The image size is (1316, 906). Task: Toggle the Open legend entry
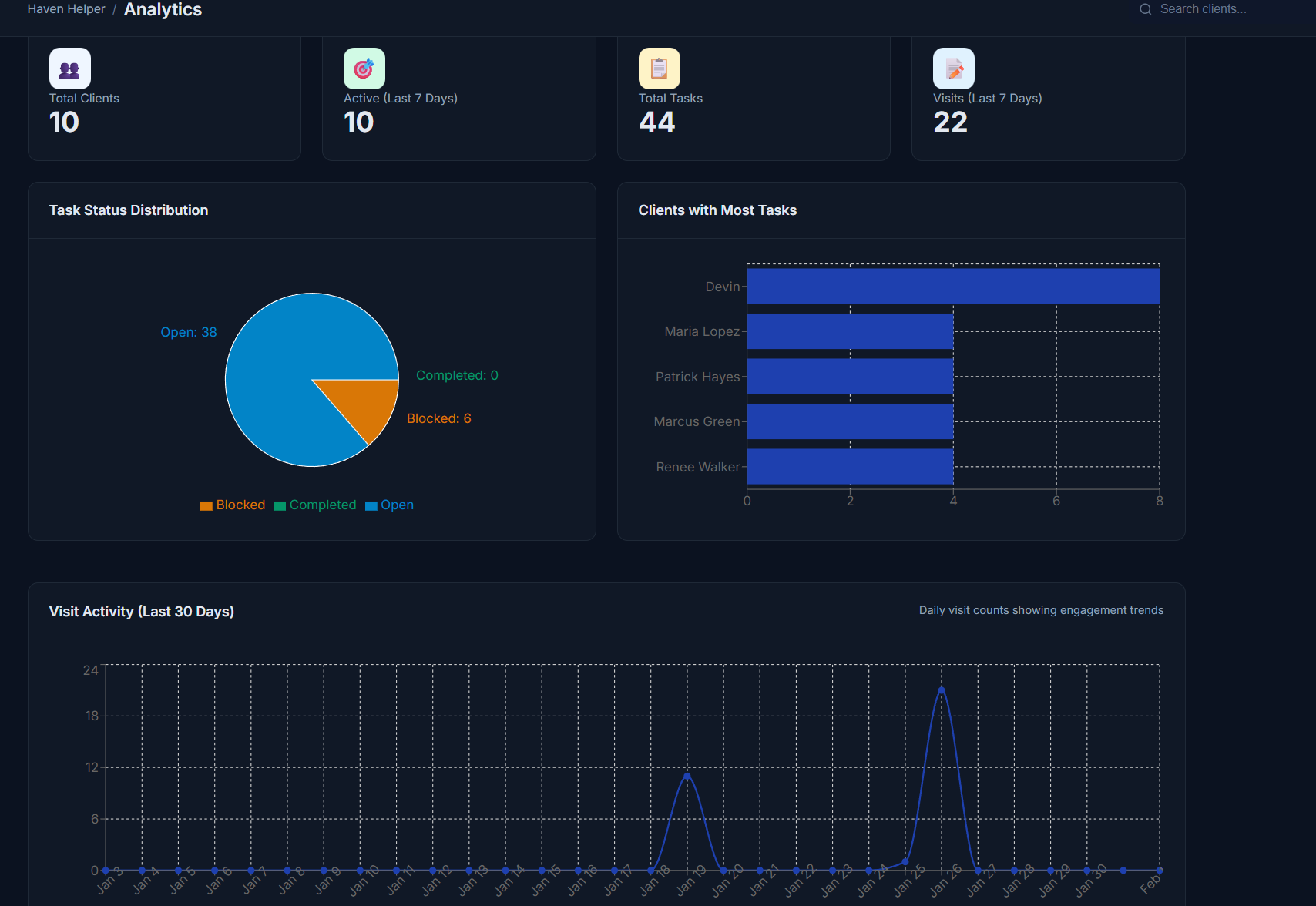[389, 505]
